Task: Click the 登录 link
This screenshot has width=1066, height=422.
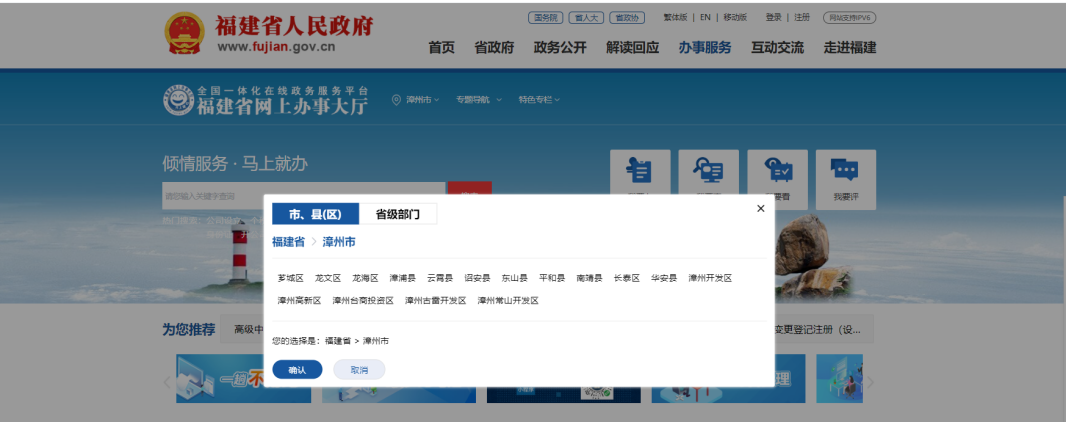Action: [774, 18]
